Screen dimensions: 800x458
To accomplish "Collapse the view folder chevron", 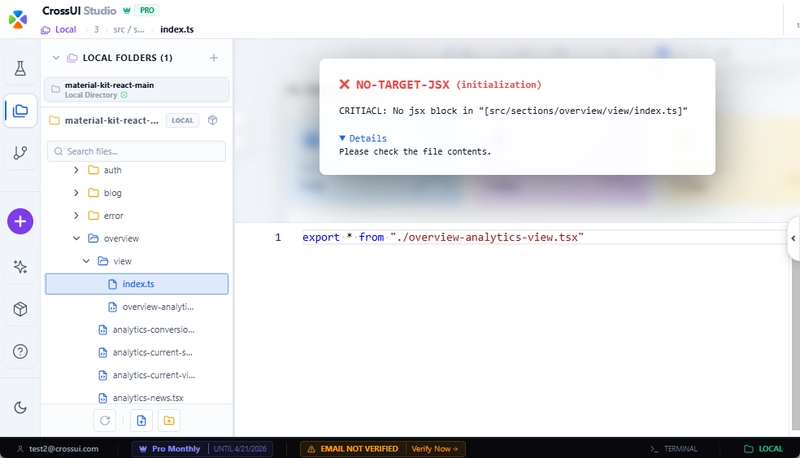I will point(86,261).
